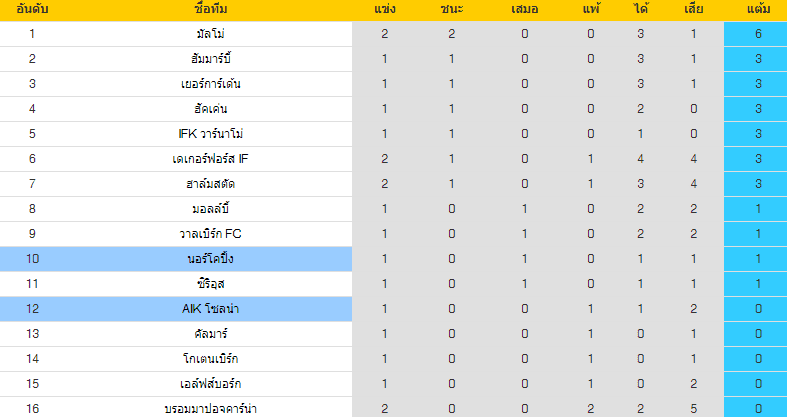Viewport: 787px width, 417px height.
Task: Click ฮาล์มสตัด goals conceded value
Action: click(693, 184)
